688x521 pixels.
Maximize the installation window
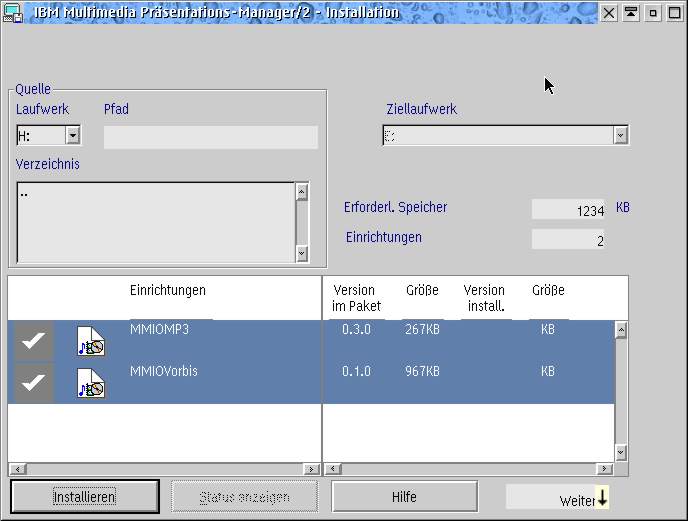tap(675, 13)
